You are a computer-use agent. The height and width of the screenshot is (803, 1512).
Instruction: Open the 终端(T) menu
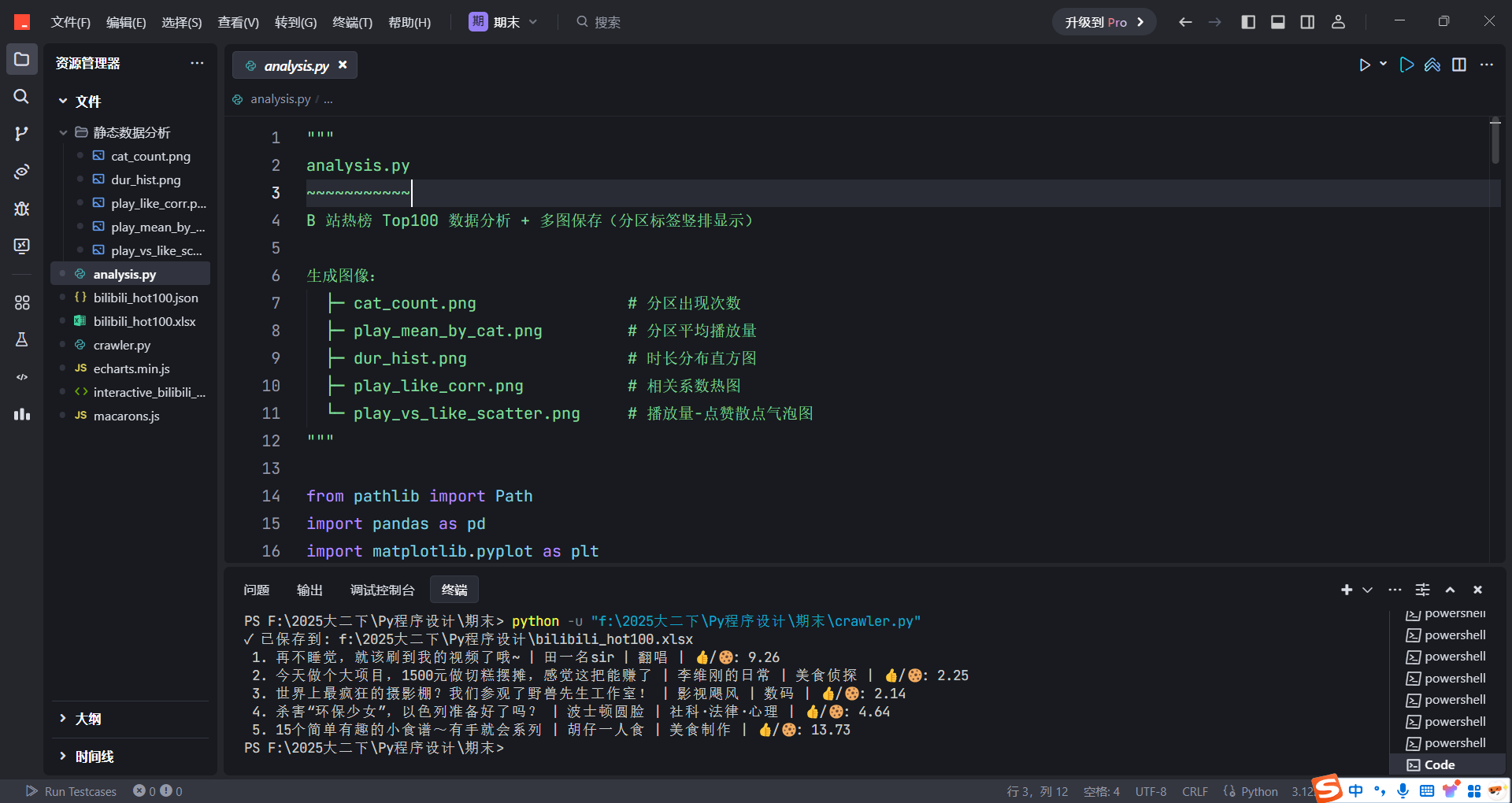pos(352,22)
